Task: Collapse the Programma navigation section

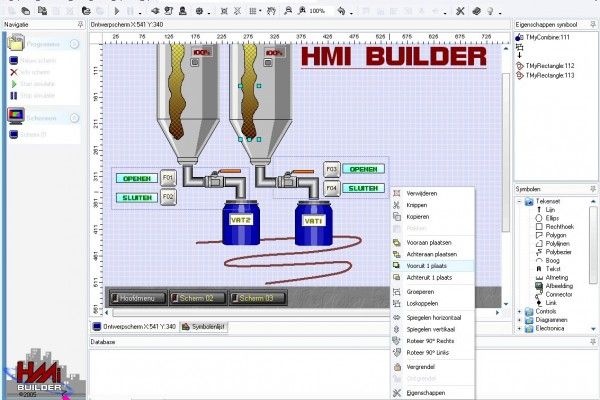Action: (x=73, y=44)
